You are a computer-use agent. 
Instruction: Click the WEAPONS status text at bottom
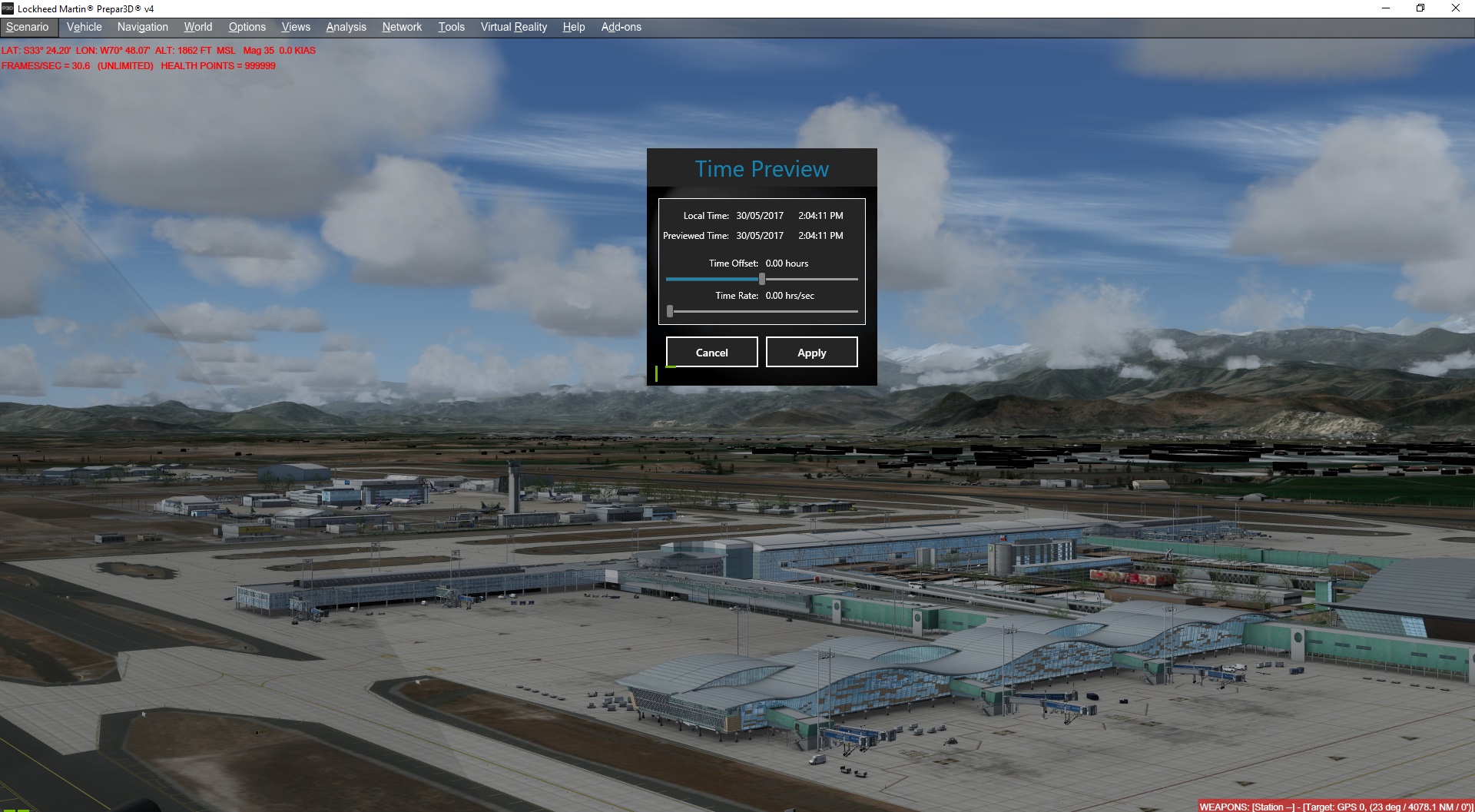1336,807
